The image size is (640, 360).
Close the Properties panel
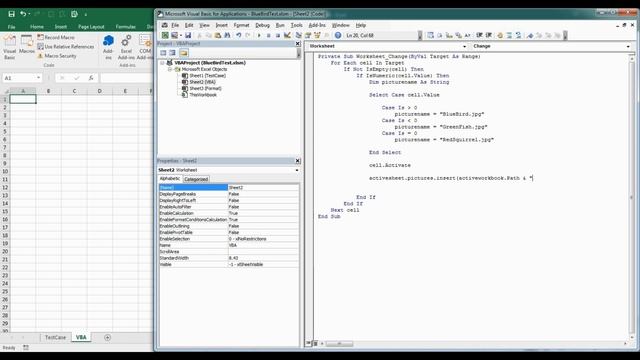click(x=298, y=161)
